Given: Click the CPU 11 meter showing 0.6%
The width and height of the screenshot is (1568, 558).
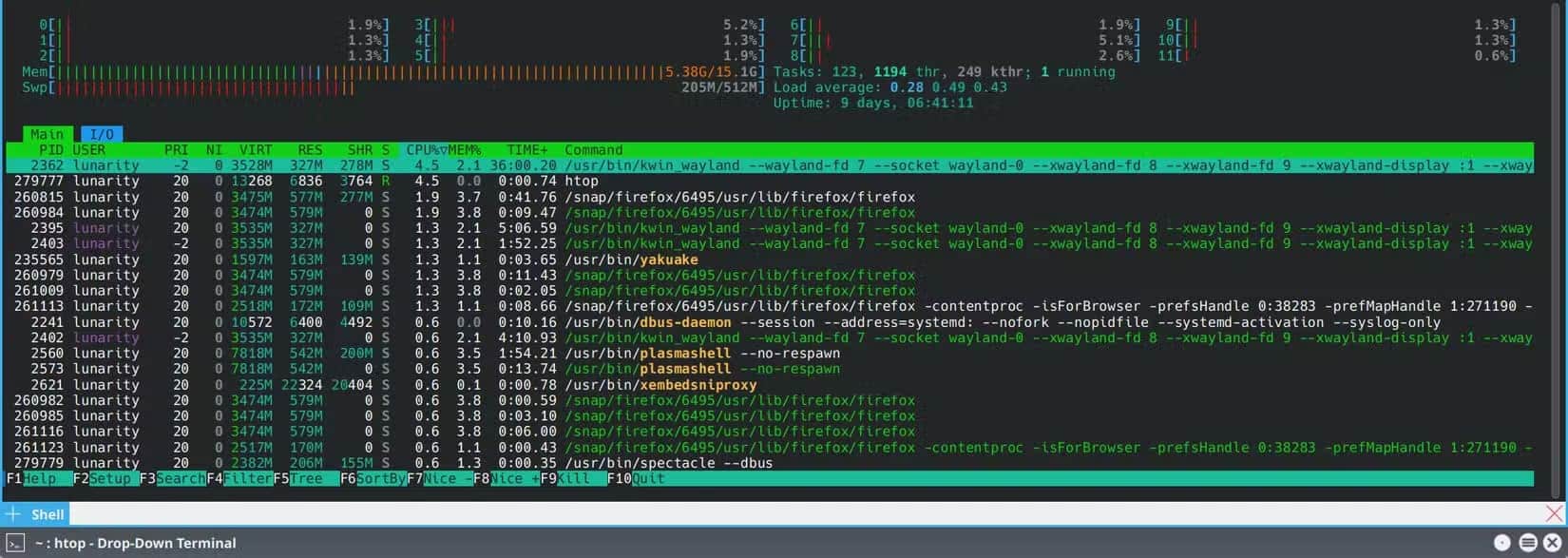Looking at the screenshot, I should click(x=1336, y=56).
